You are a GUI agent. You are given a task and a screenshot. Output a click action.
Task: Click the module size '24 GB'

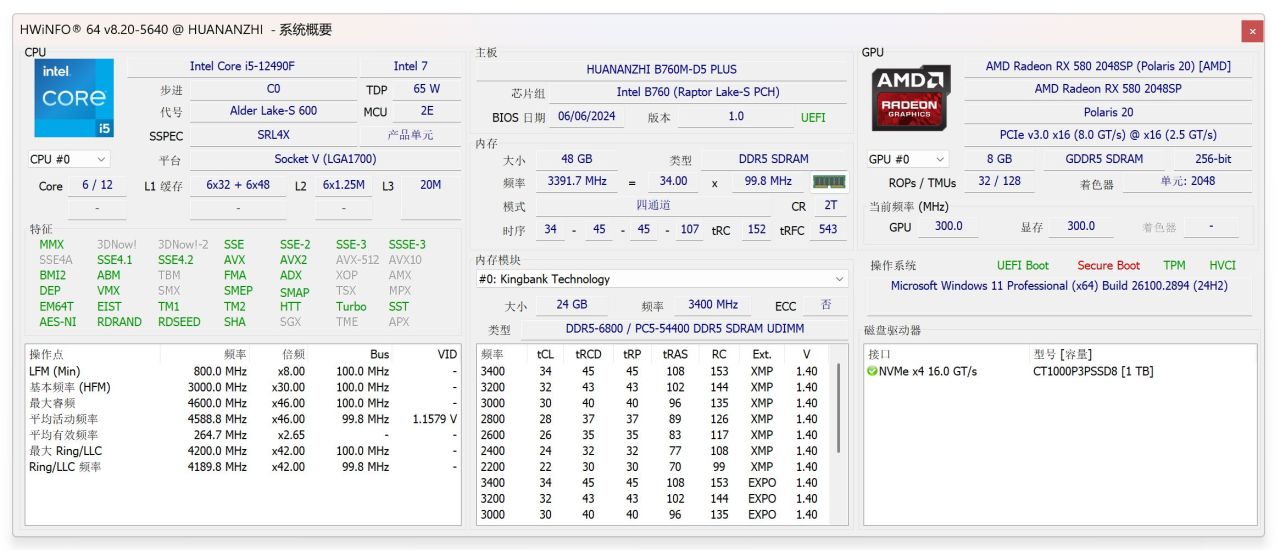pyautogui.click(x=572, y=305)
